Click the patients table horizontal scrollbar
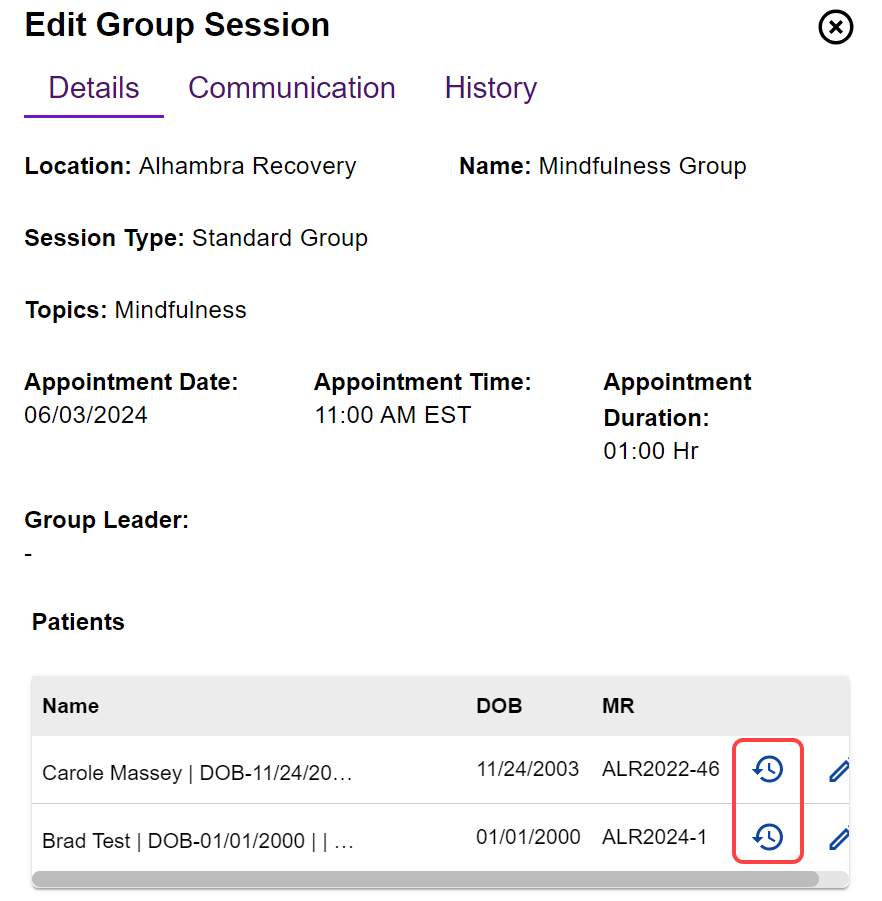882x901 pixels. click(425, 879)
